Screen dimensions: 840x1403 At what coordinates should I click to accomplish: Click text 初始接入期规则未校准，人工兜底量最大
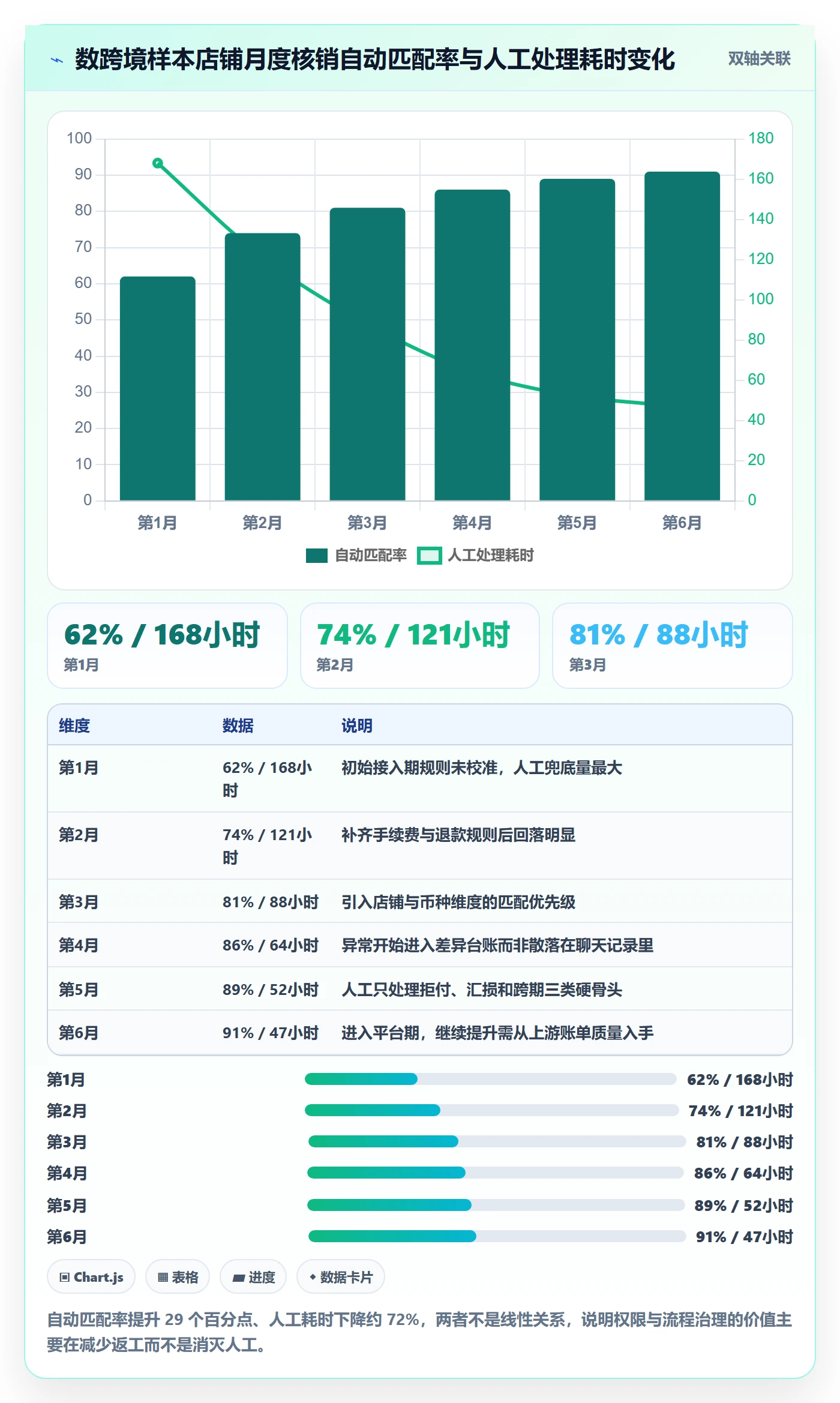coord(482,768)
